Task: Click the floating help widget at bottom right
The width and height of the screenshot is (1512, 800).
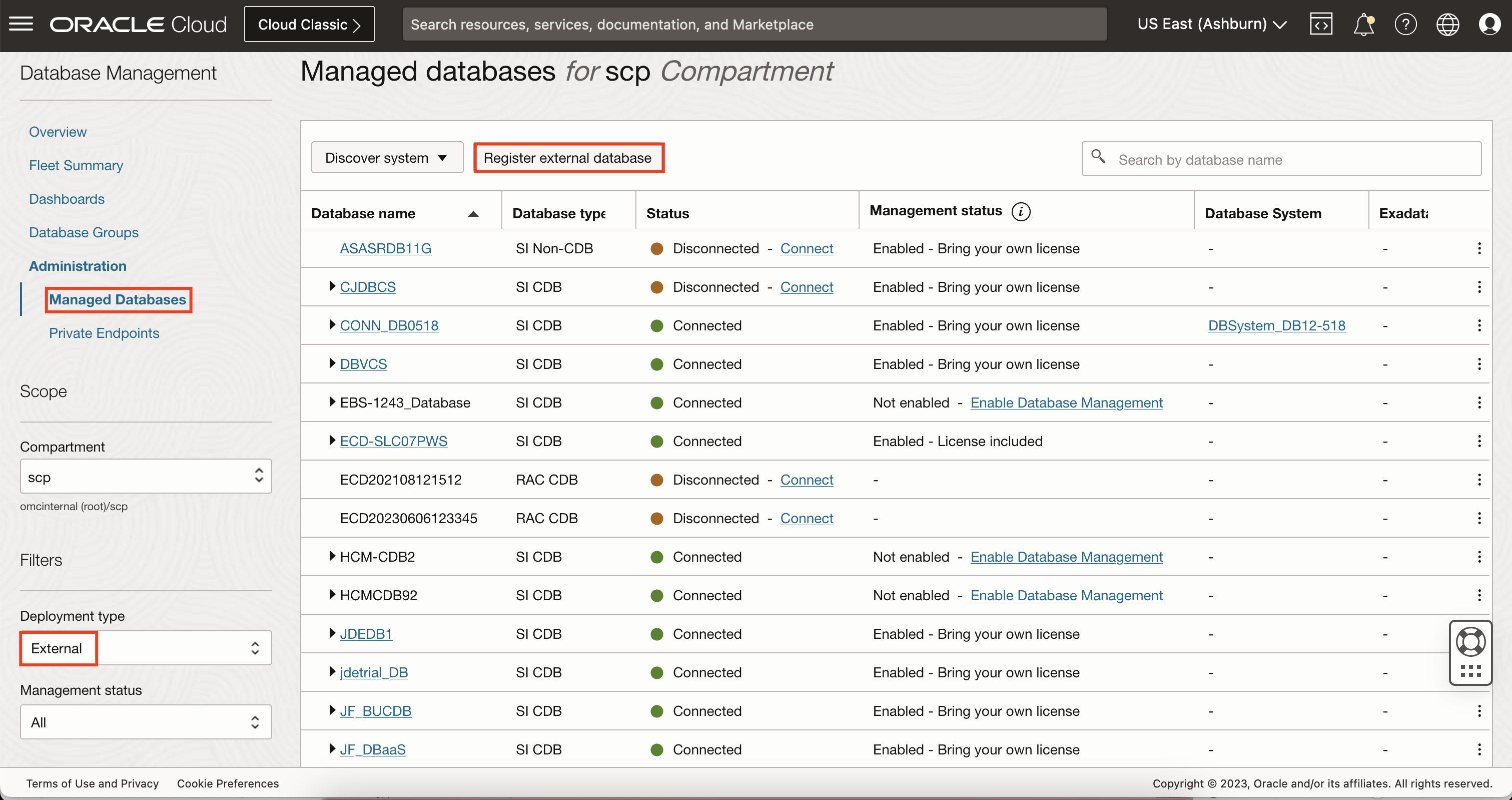Action: [x=1471, y=641]
